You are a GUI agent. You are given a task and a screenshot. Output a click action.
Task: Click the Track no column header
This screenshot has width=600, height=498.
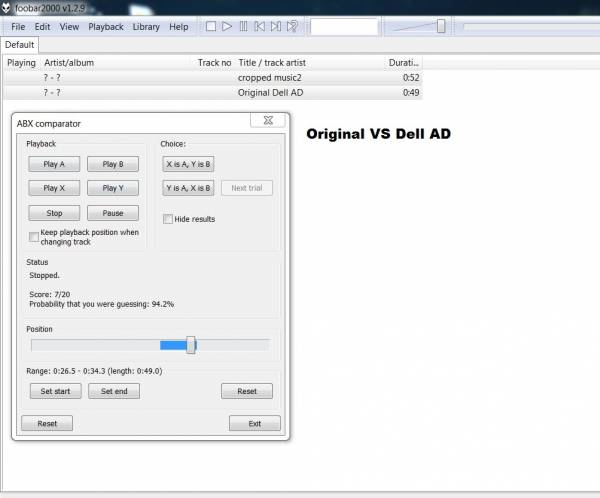pos(214,63)
